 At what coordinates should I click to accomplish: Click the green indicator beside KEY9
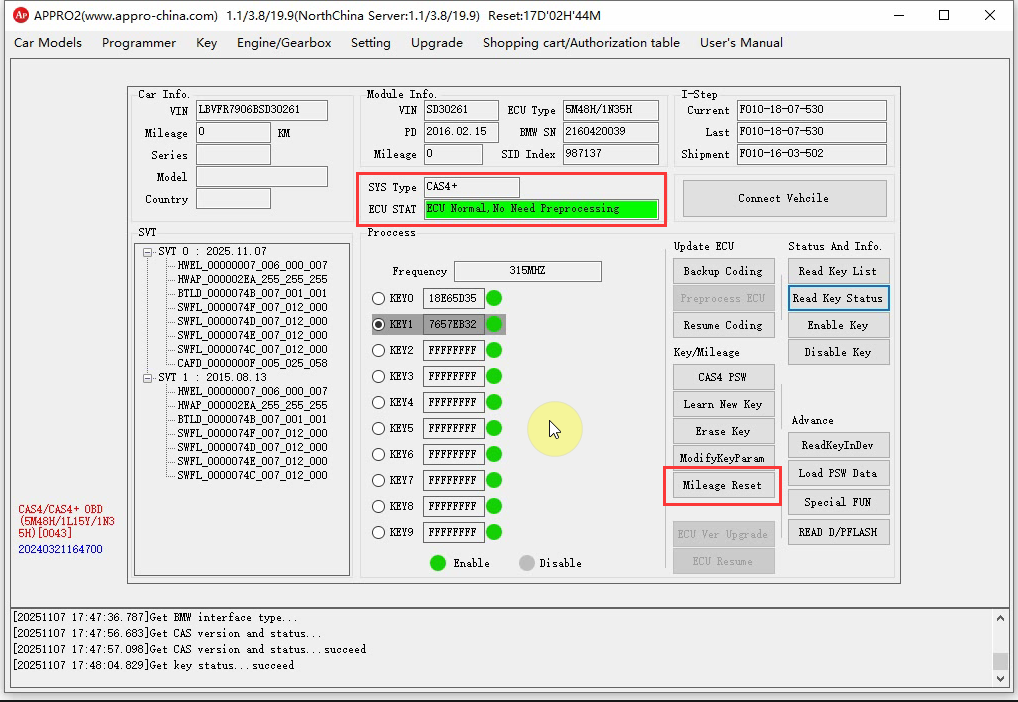click(x=494, y=532)
